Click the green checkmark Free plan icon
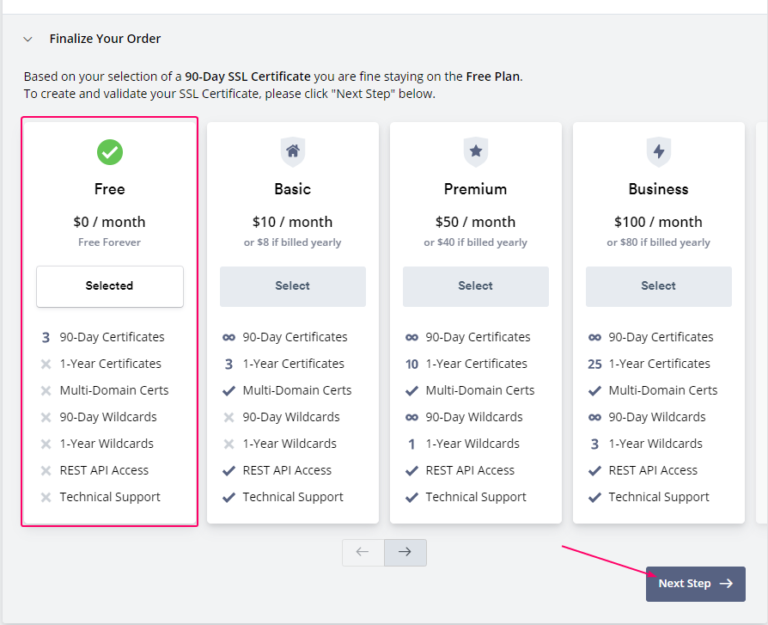The width and height of the screenshot is (768, 625). pos(110,152)
